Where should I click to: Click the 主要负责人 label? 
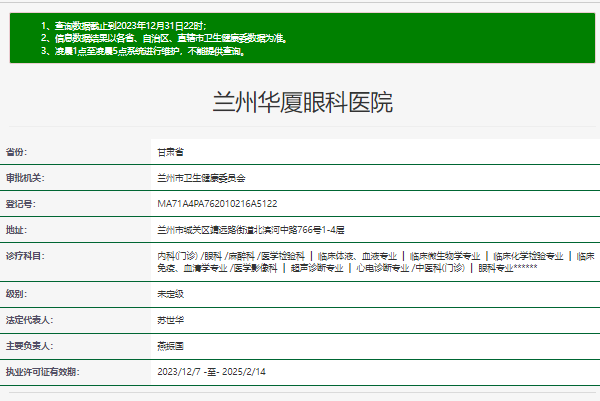29,346
